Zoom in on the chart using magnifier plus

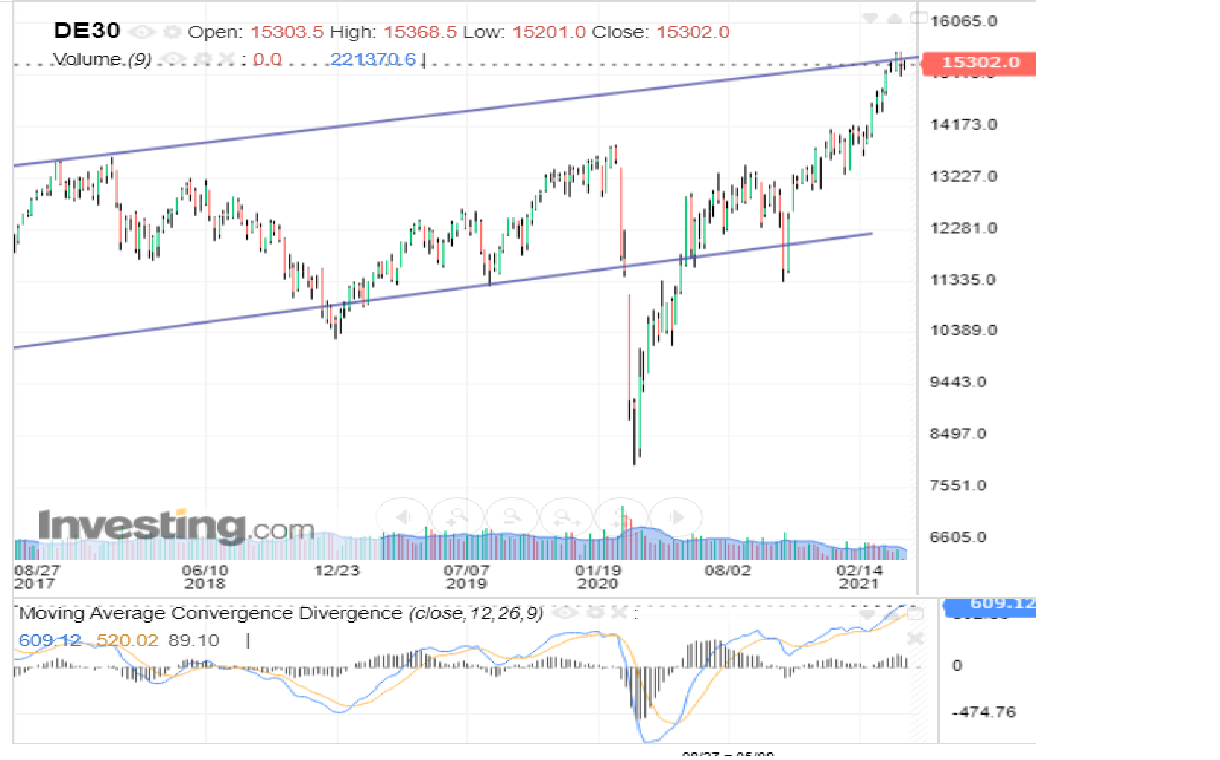456,517
